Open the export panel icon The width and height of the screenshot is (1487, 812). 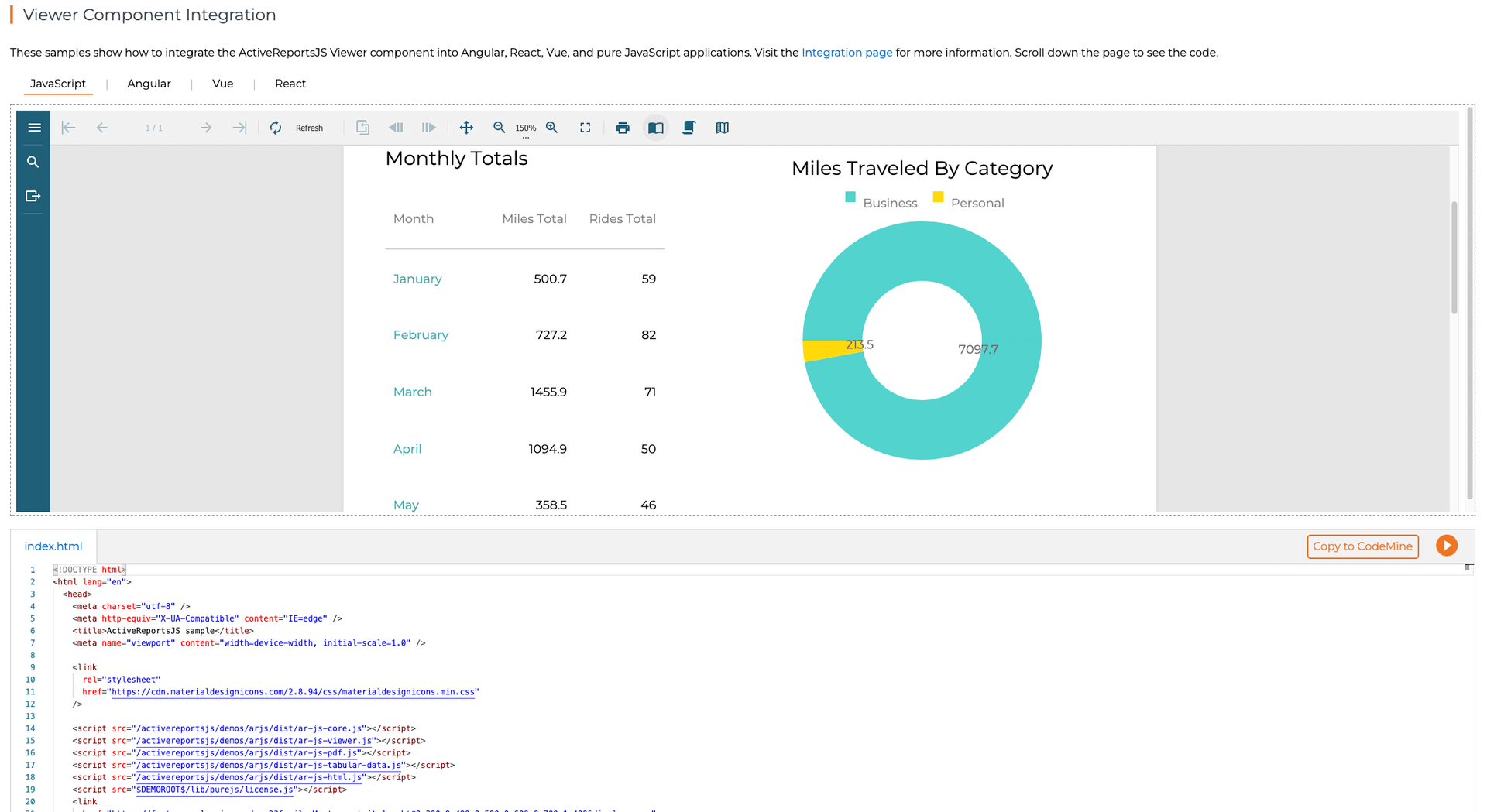click(33, 196)
